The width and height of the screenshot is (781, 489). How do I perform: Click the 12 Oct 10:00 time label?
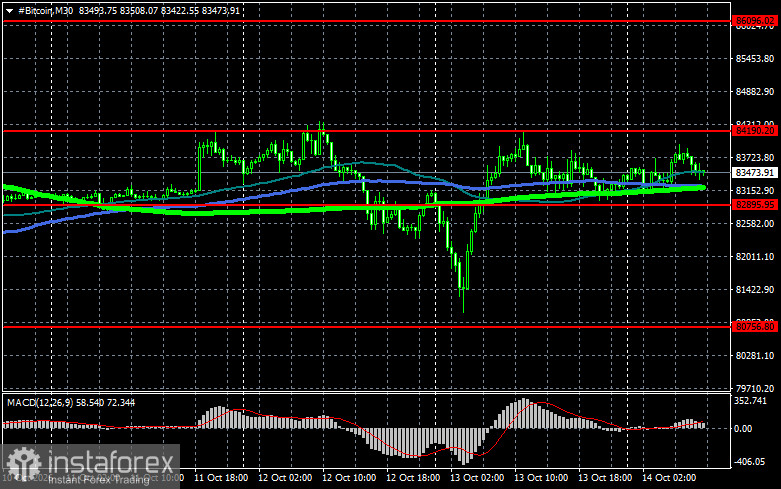(x=349, y=478)
